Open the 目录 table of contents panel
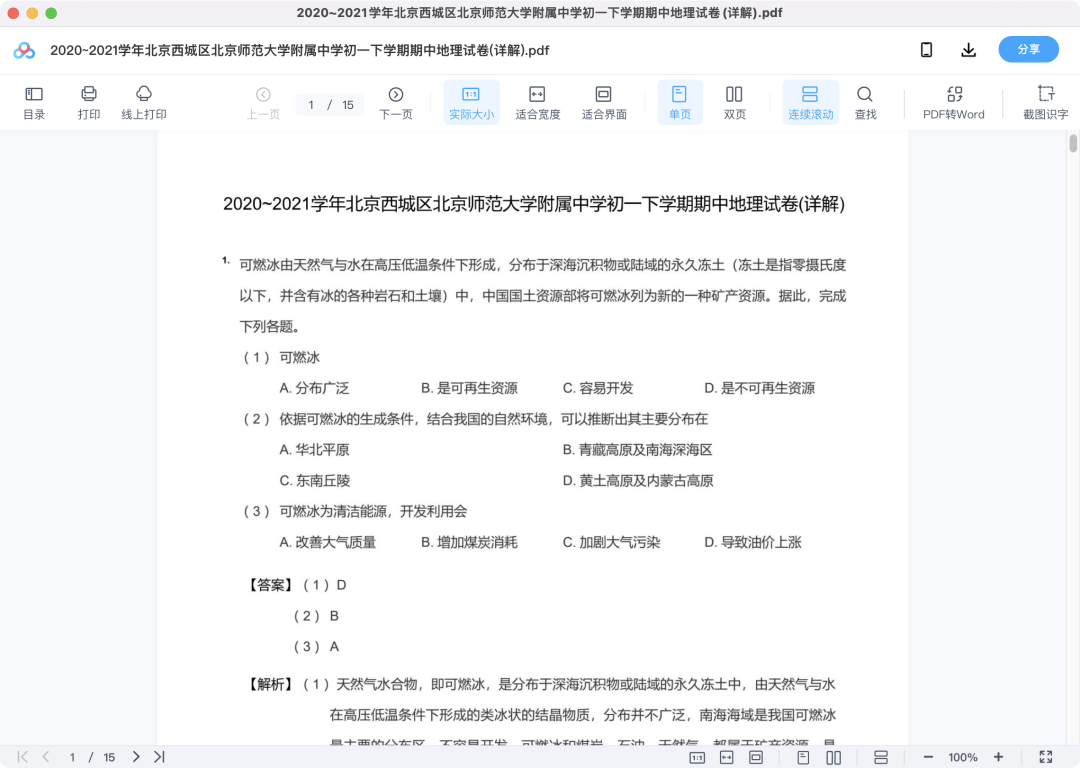The height and width of the screenshot is (768, 1080). coord(34,103)
